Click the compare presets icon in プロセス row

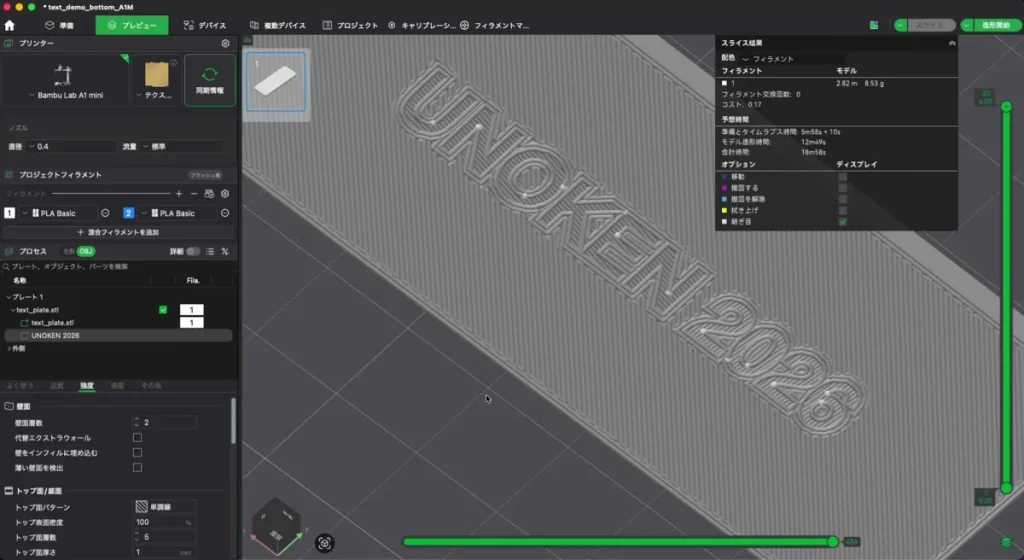pos(225,251)
